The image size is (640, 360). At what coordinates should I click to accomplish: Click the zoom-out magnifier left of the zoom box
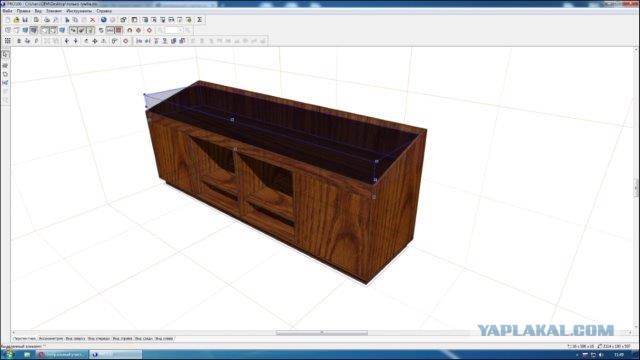[160, 30]
